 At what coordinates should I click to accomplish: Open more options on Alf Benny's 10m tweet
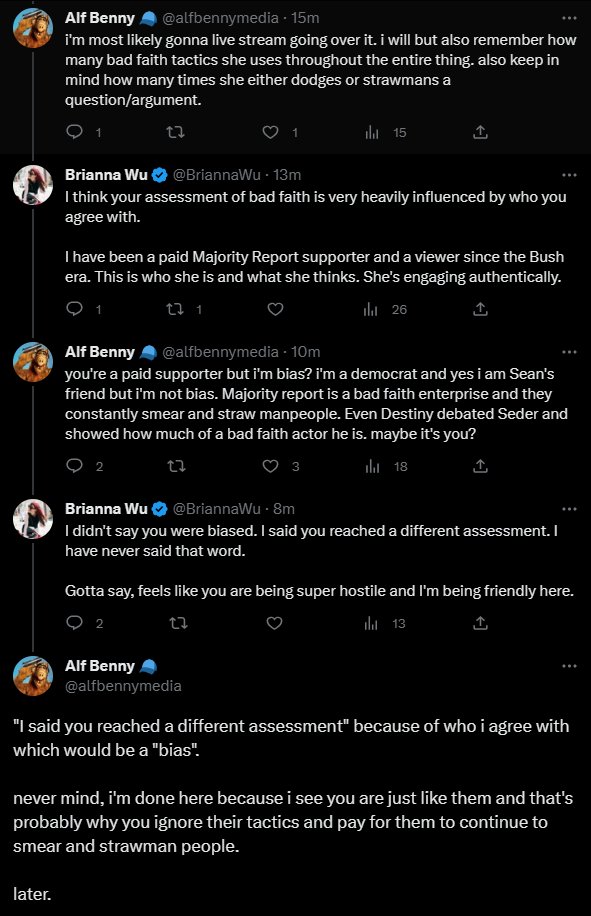[569, 352]
